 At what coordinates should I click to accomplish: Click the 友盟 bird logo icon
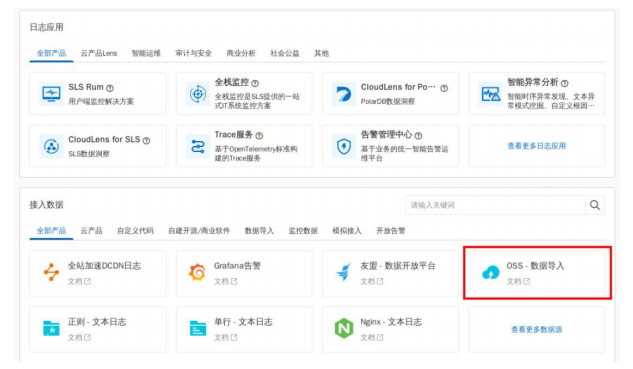click(x=344, y=272)
